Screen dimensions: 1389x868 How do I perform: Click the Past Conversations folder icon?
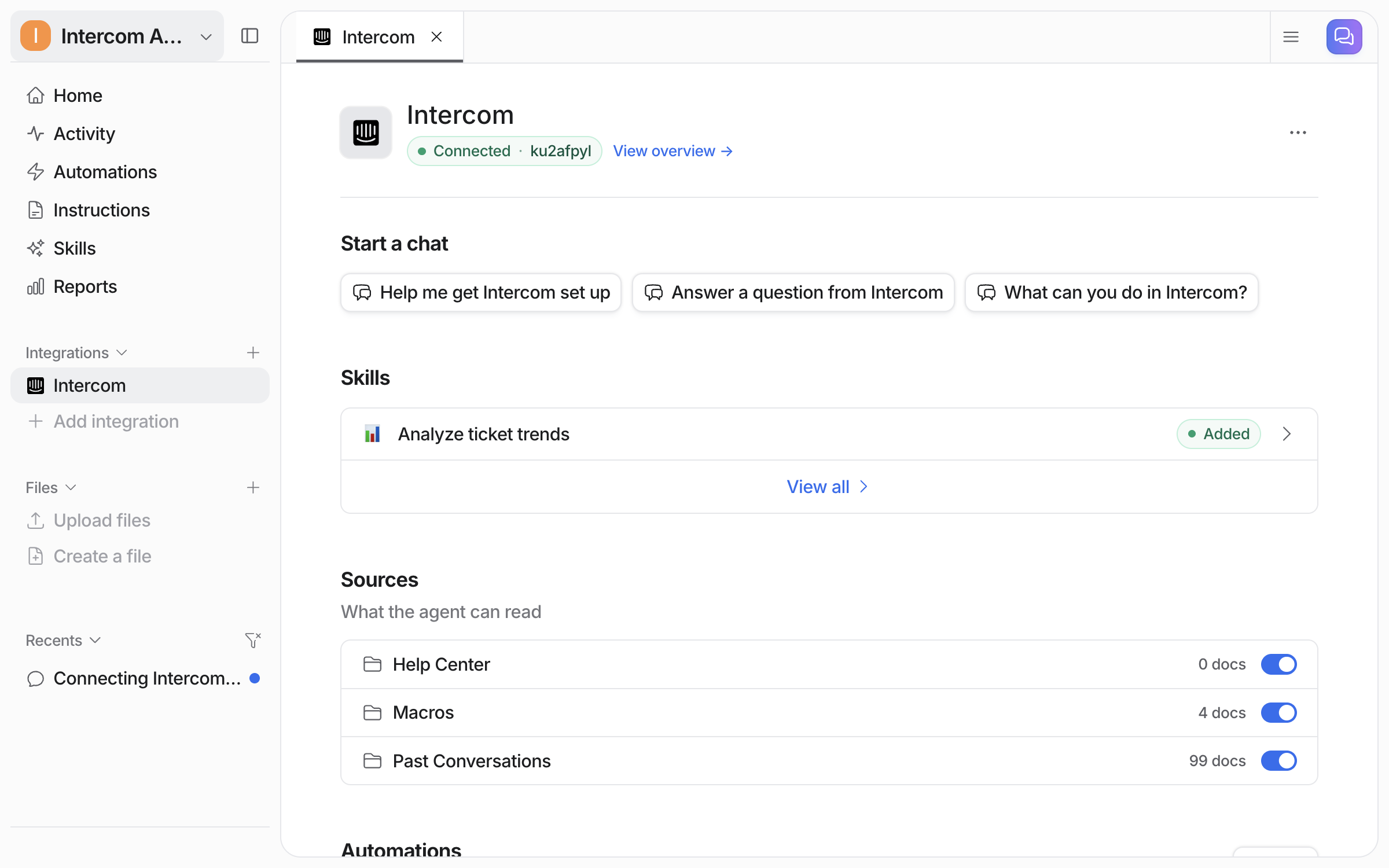tap(372, 761)
